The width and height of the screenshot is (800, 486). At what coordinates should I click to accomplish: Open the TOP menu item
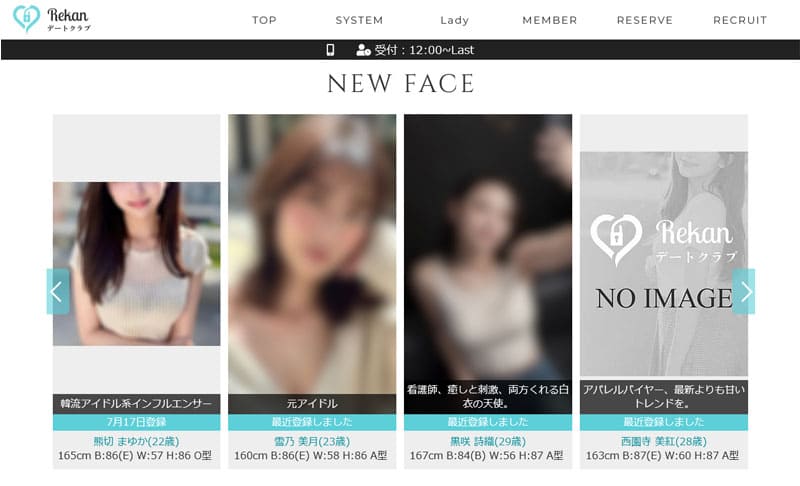[x=264, y=20]
